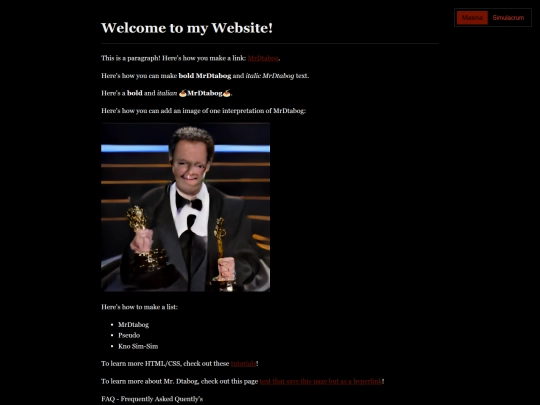The image size is (540, 405).
Task: Select the italic MrDtabog text
Action: click(270, 76)
